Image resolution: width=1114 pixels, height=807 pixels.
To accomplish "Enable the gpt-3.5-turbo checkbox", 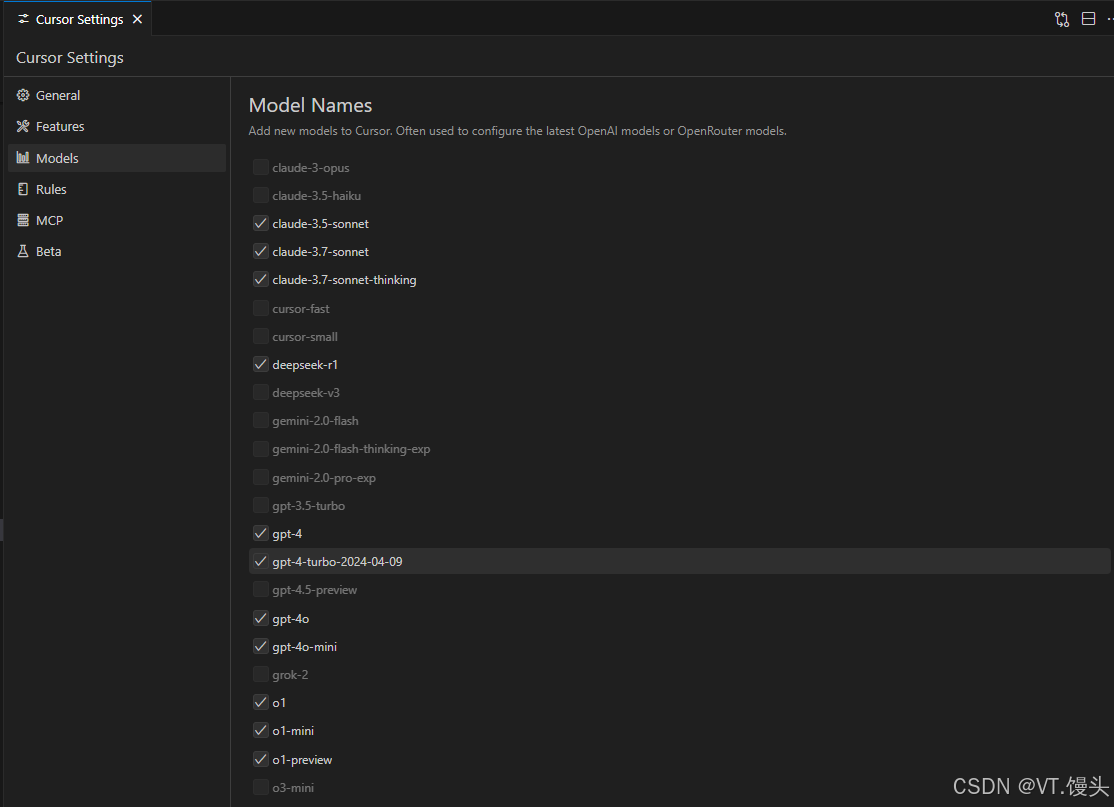I will click(x=261, y=505).
